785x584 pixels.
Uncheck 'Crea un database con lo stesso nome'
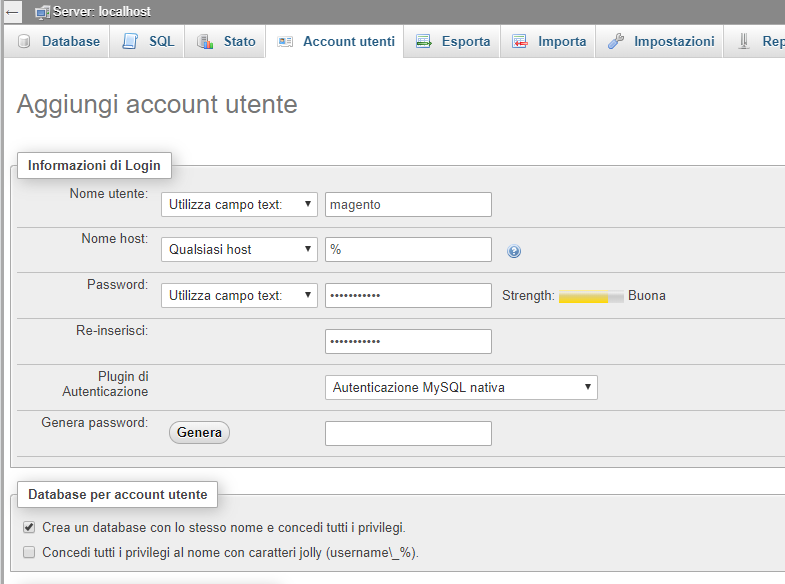(29, 527)
